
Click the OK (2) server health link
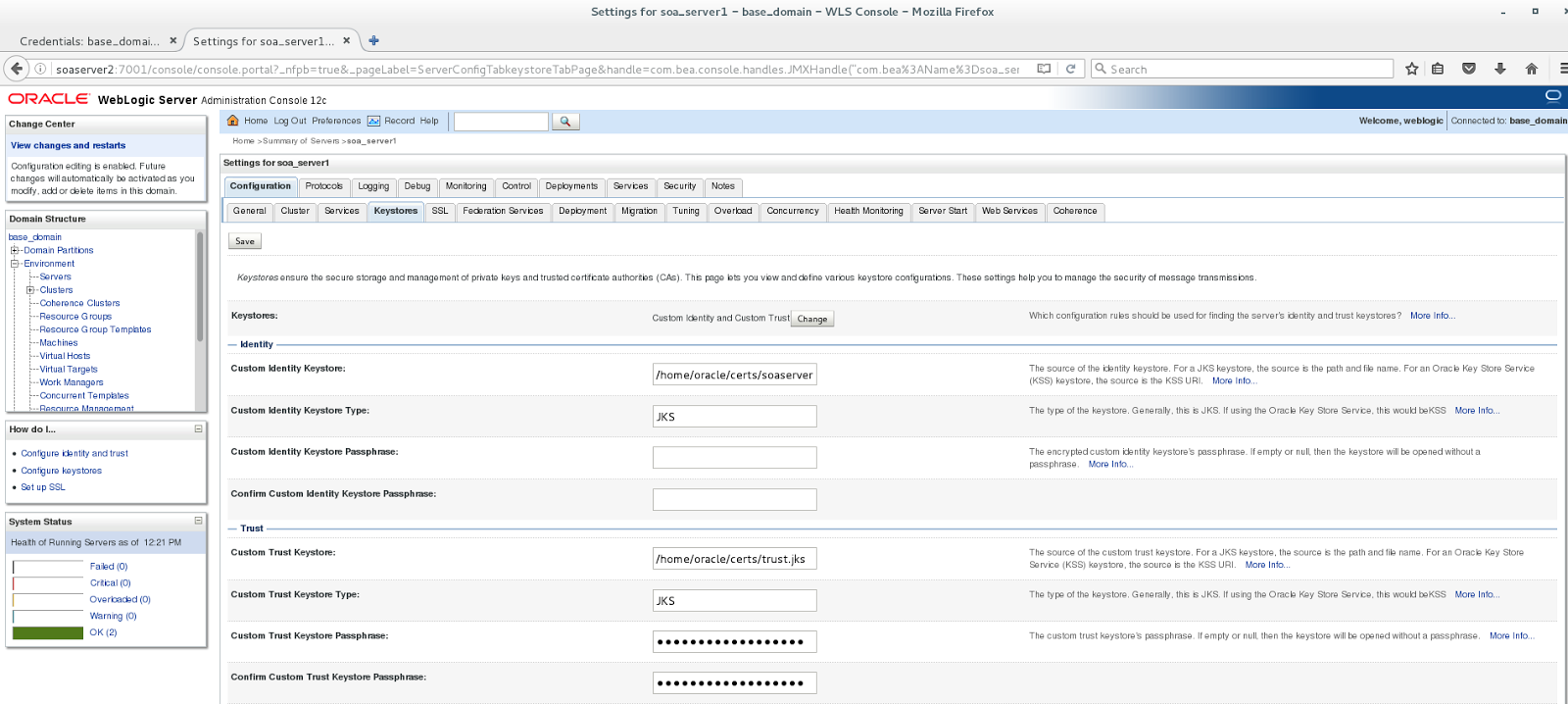pos(103,632)
